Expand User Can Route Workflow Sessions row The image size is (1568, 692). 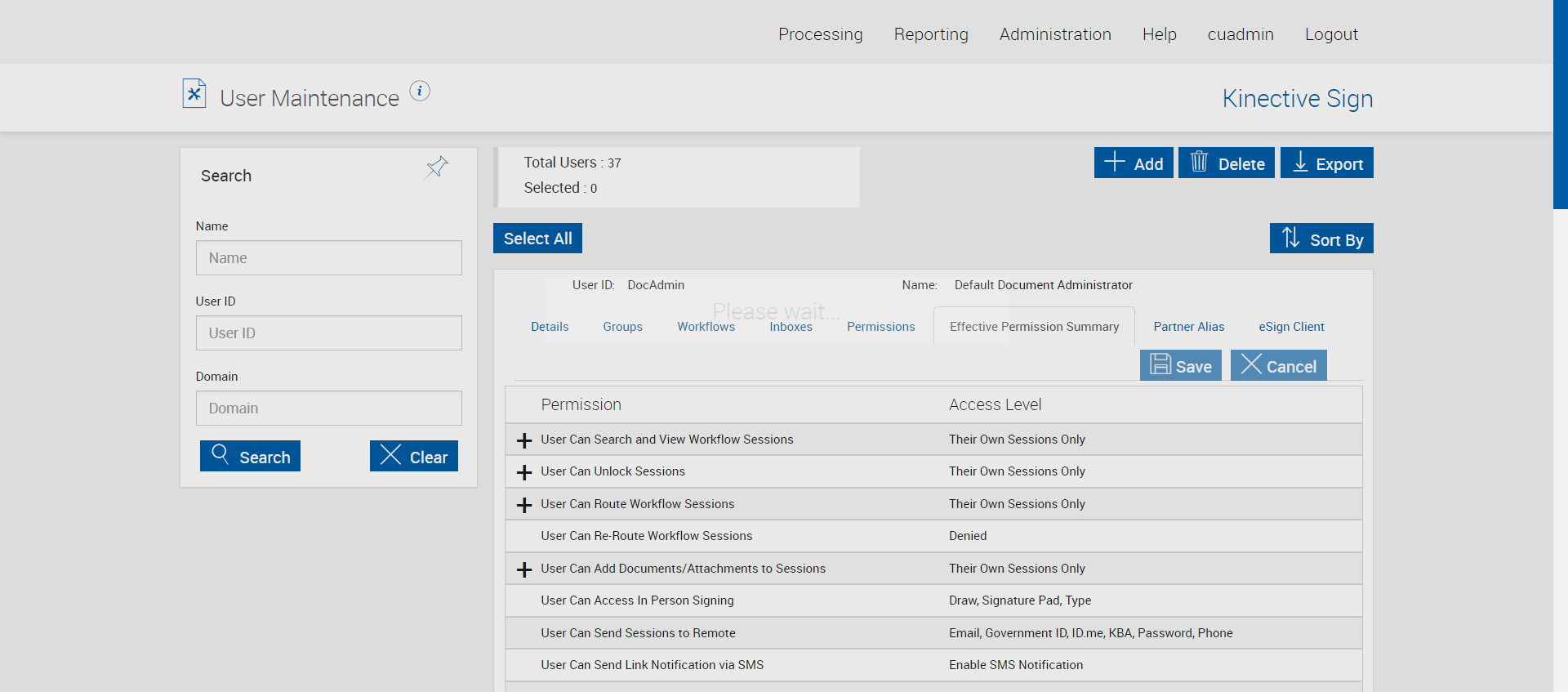tap(524, 505)
